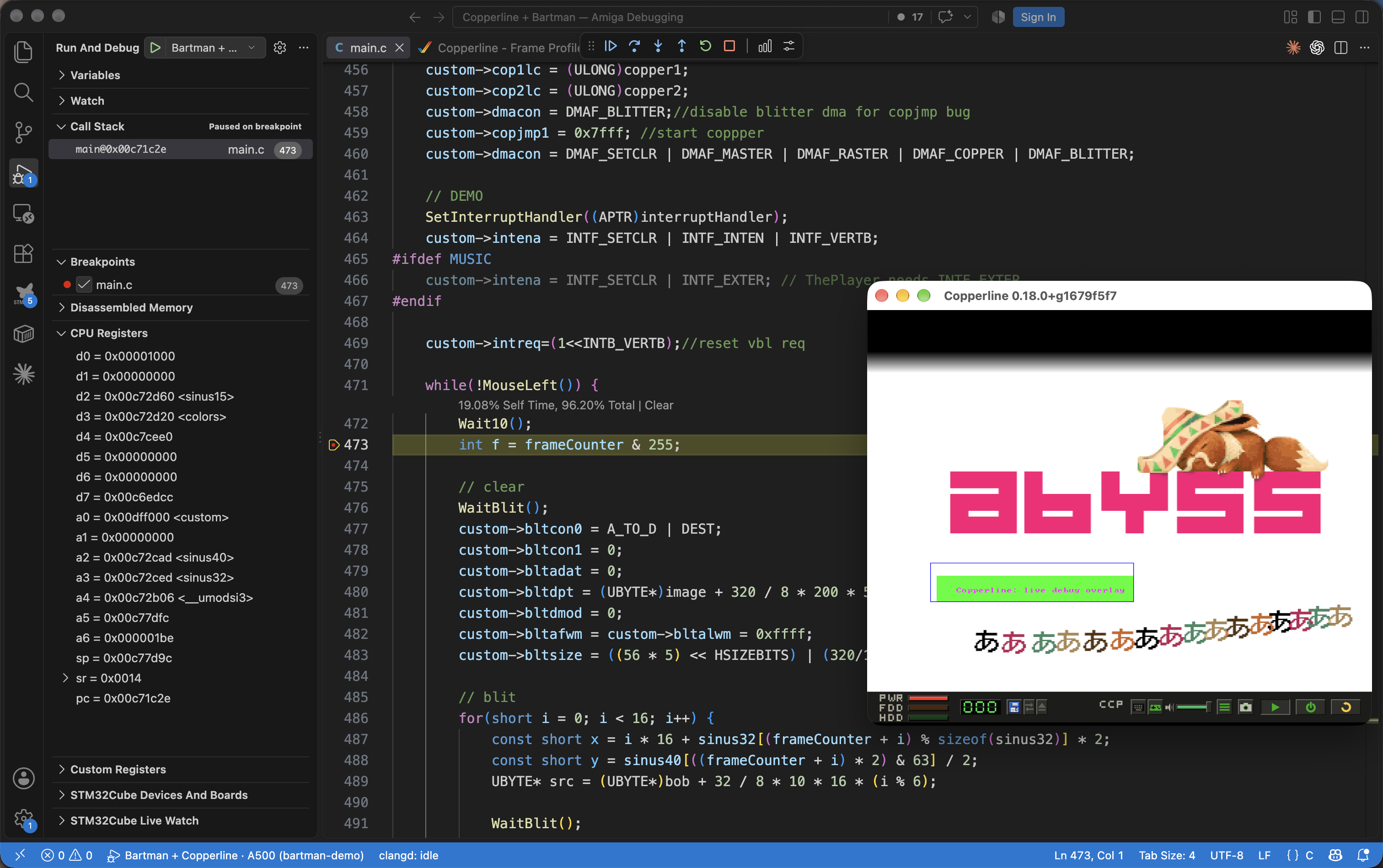Expand the Custom Registers section
The height and width of the screenshot is (868, 1383).
pyautogui.click(x=180, y=769)
